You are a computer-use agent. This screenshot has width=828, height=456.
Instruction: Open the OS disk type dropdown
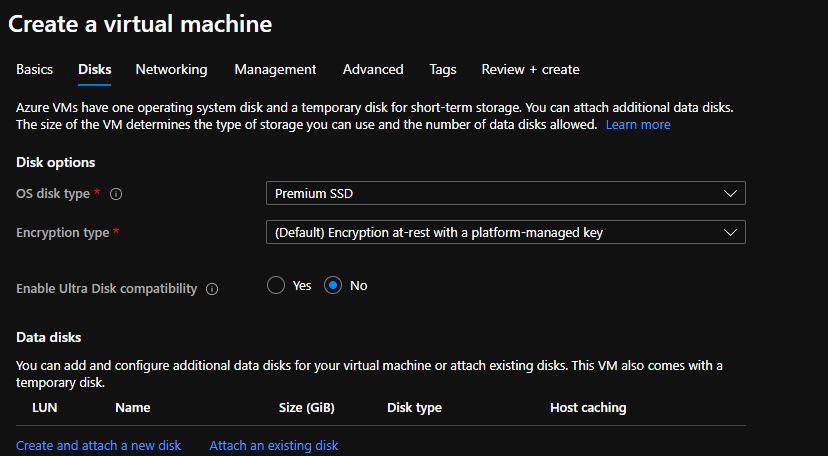click(x=506, y=193)
